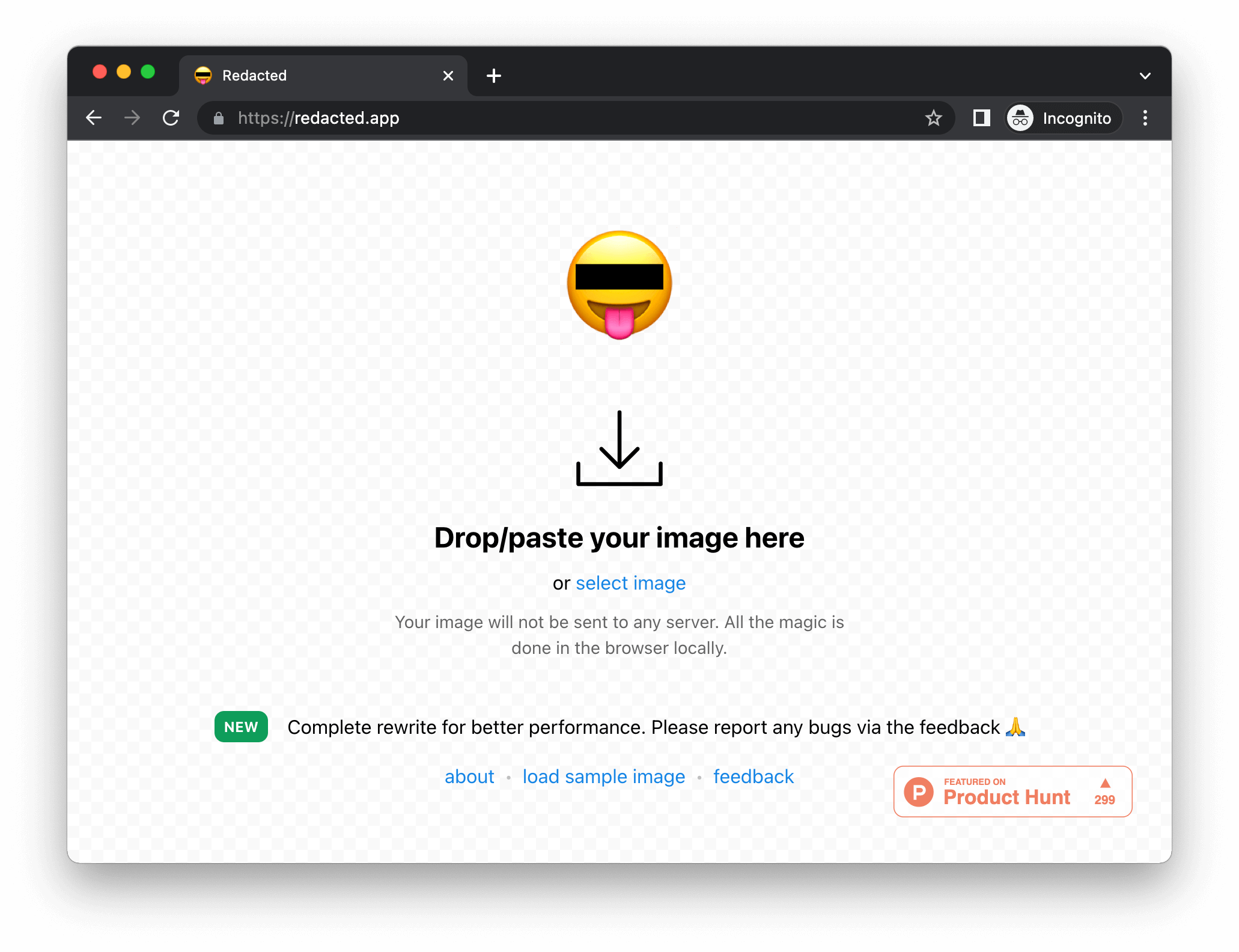This screenshot has height=952, width=1239.
Task: Click the 'select image' hyperlink
Action: tap(631, 583)
